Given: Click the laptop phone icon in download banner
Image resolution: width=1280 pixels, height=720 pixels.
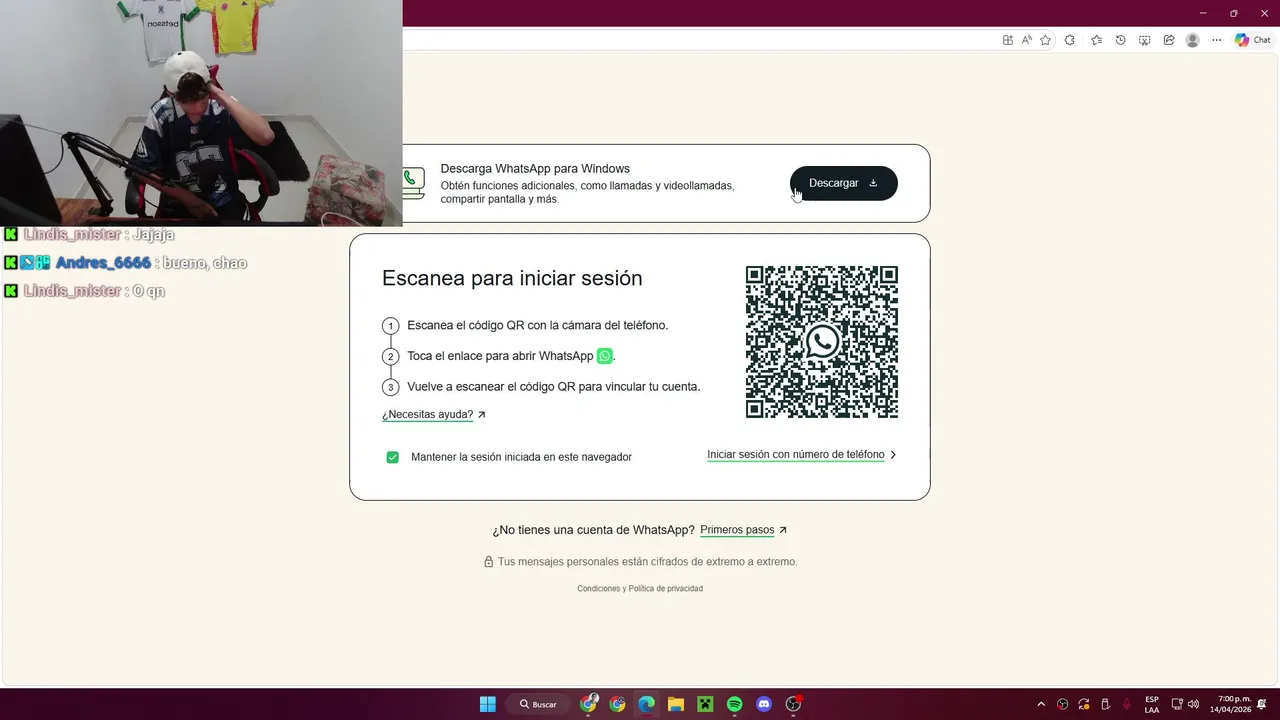Looking at the screenshot, I should [413, 183].
